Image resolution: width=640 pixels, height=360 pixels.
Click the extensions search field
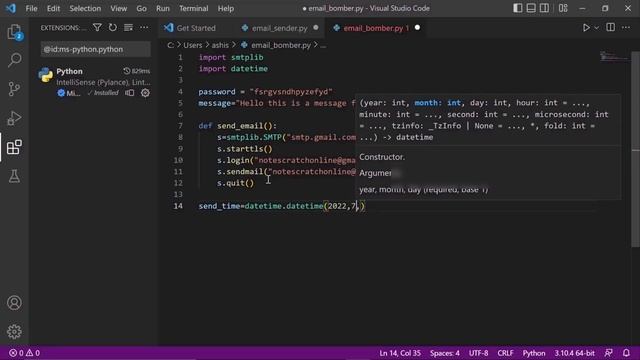click(x=96, y=49)
